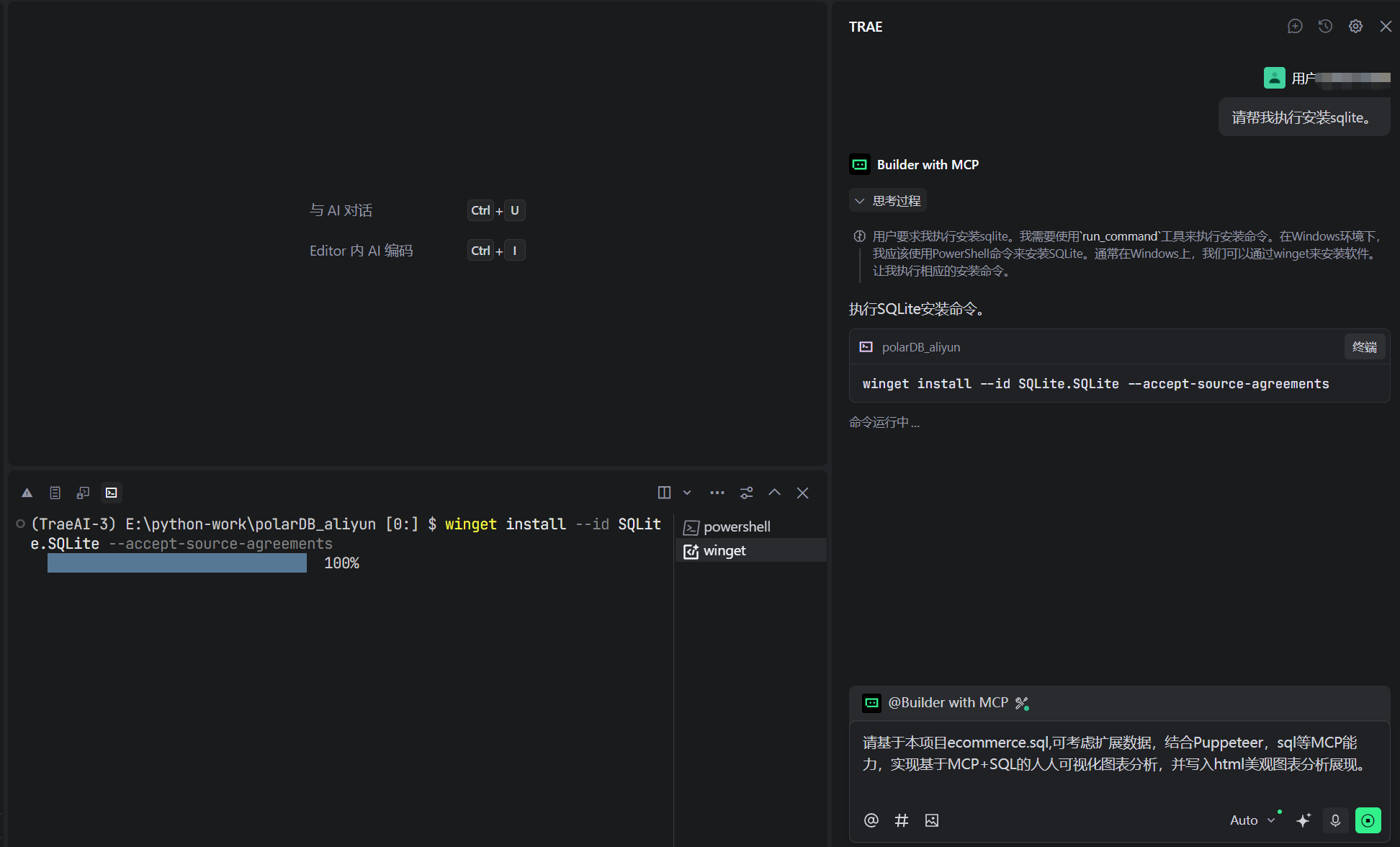Start a new chat in TRAE panel
1400x847 pixels.
pos(1295,27)
